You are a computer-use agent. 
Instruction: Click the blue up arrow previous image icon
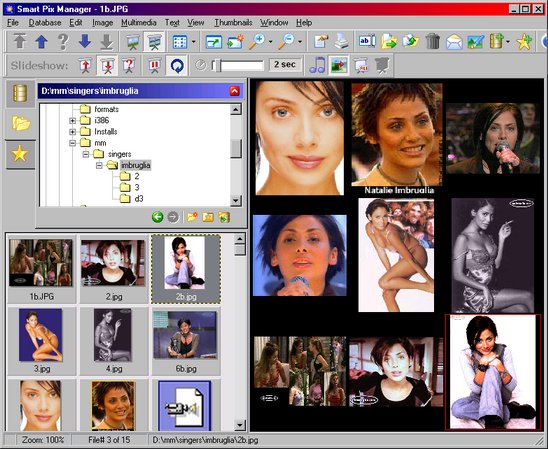click(42, 42)
